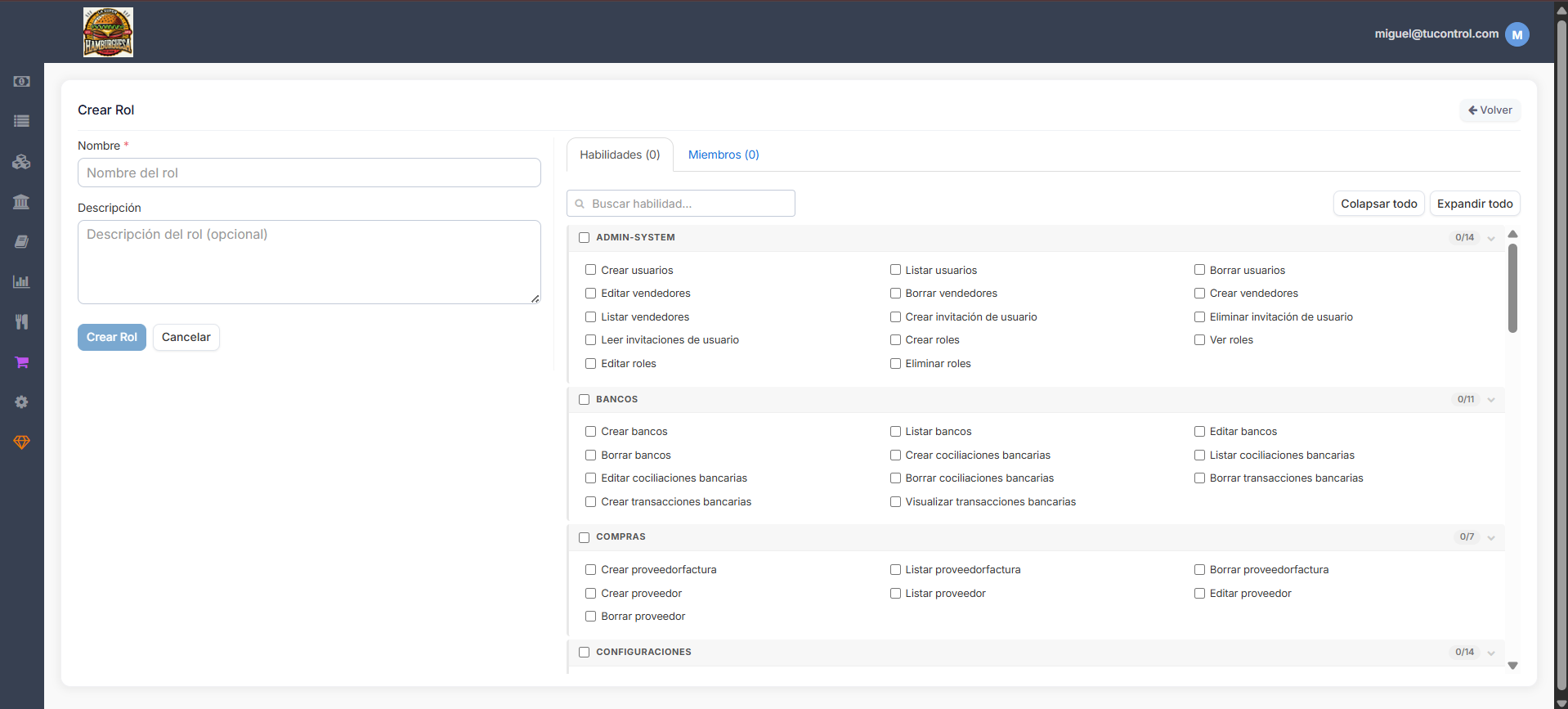
Task: Collapse the ADMIN-SYSTEM section chevron
Action: point(1491,238)
